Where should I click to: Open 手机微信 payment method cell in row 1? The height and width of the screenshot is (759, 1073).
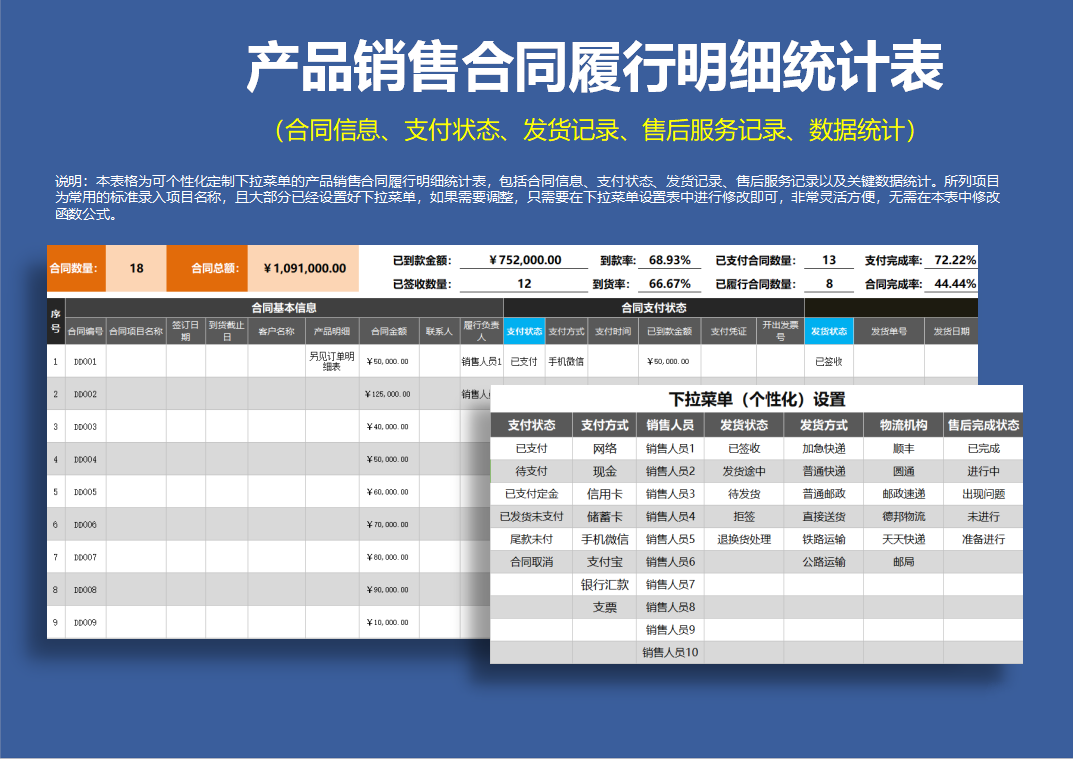pos(566,362)
